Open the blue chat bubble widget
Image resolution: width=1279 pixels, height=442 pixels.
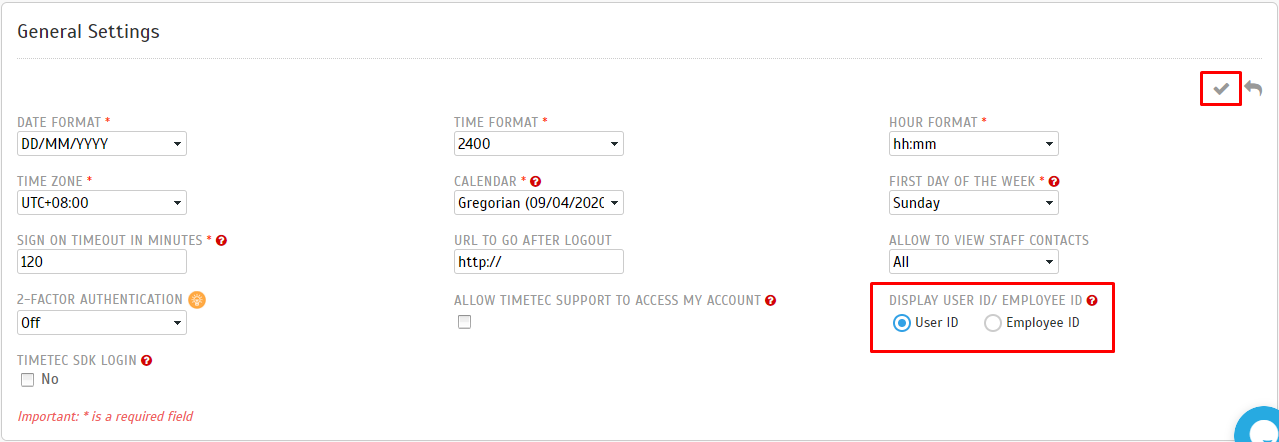pos(1257,425)
